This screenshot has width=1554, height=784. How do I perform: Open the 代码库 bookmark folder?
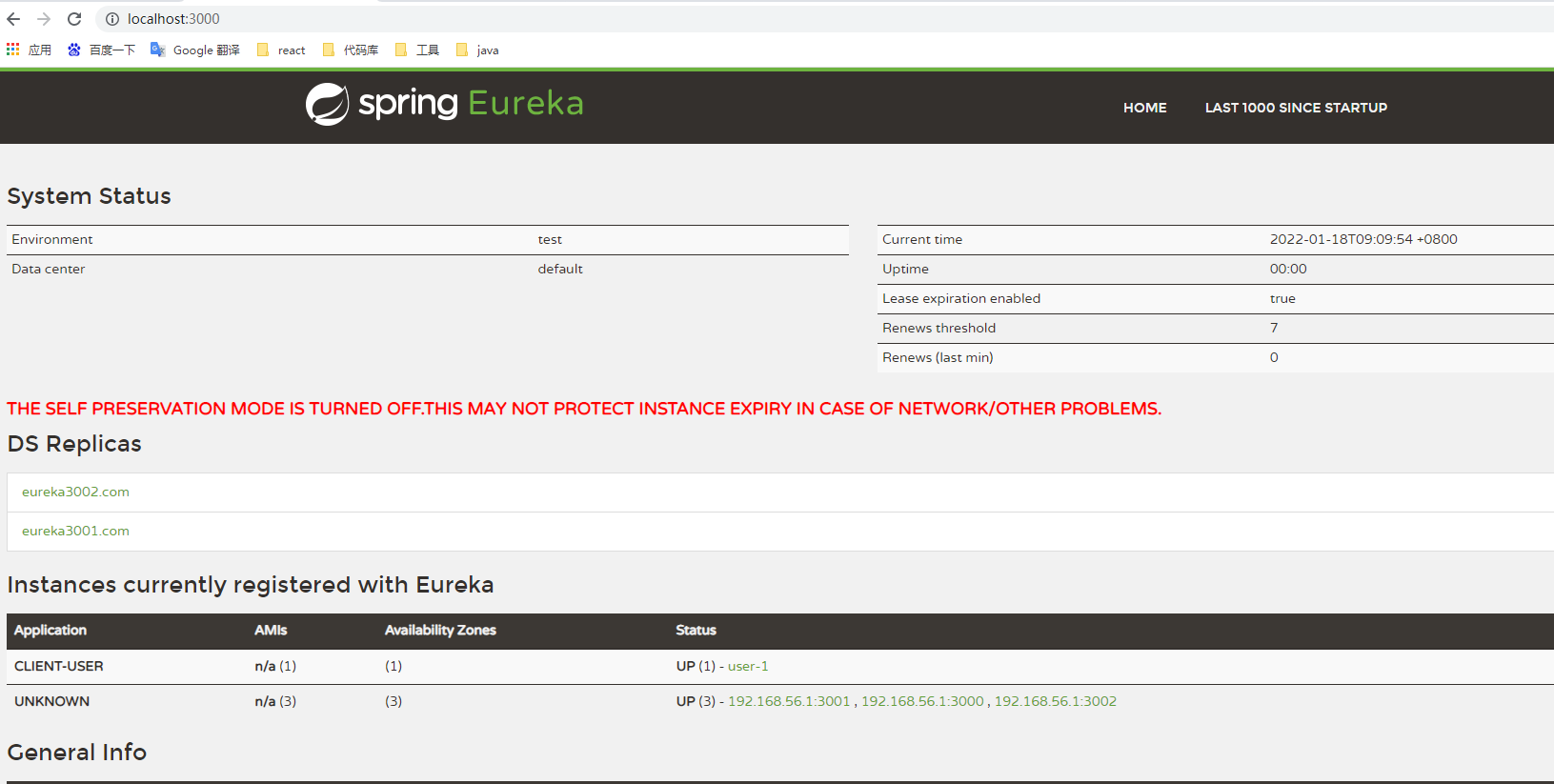[x=351, y=50]
